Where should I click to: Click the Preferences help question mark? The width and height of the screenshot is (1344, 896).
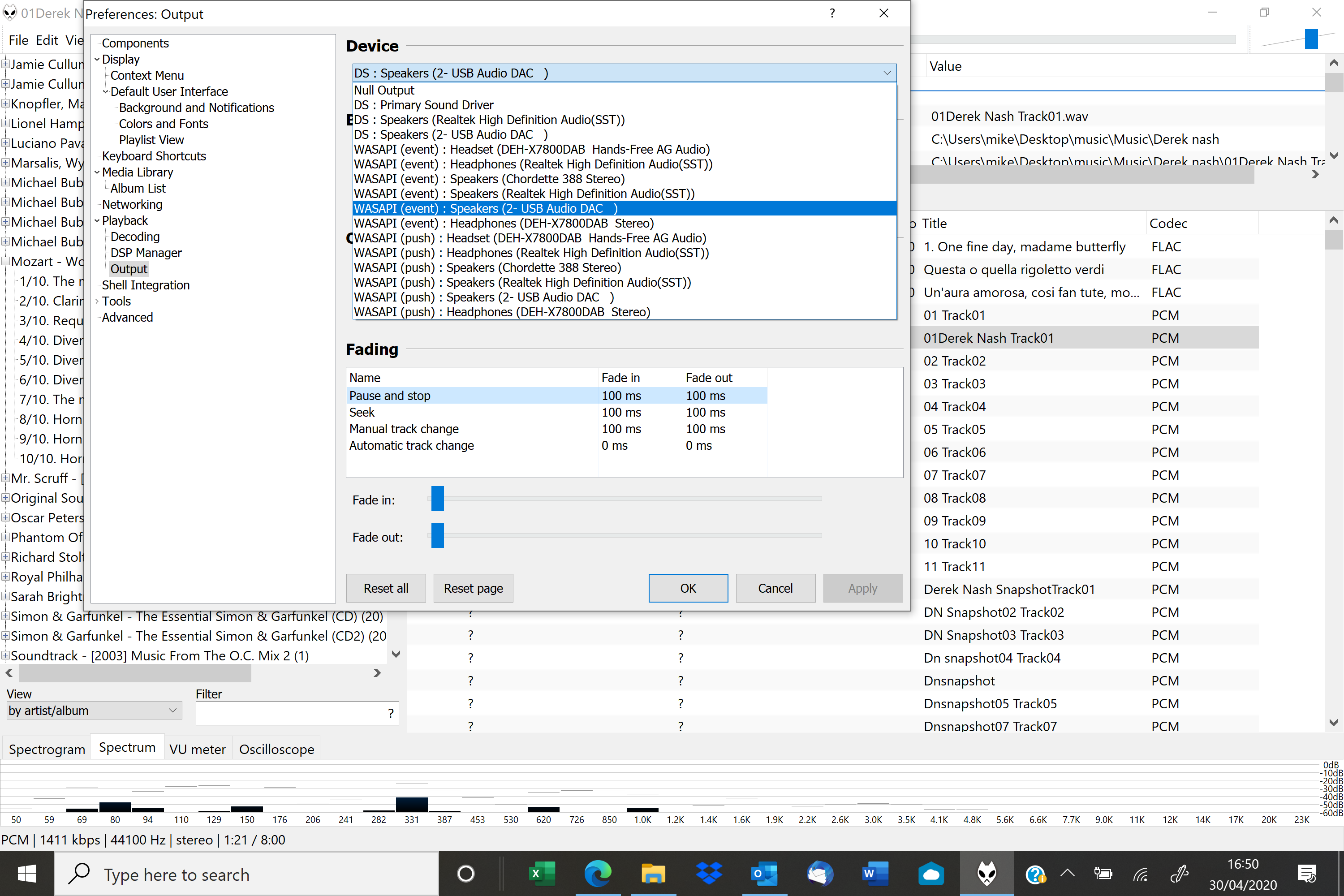pos(832,13)
